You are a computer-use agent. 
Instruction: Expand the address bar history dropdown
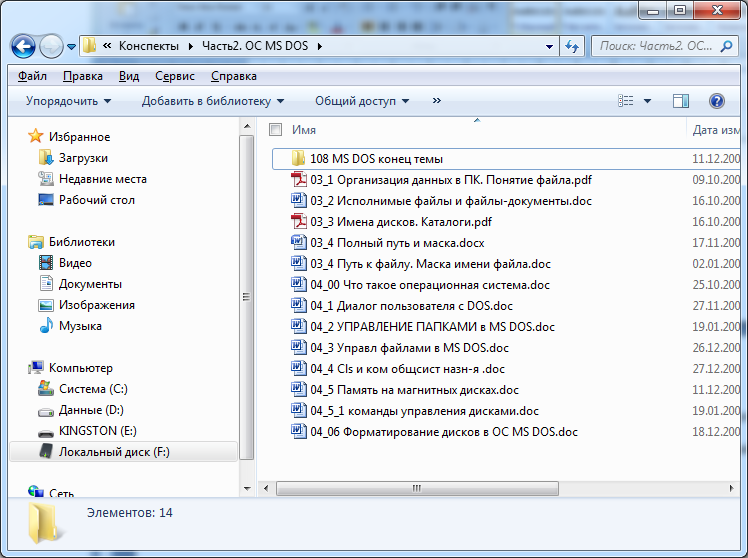point(549,47)
